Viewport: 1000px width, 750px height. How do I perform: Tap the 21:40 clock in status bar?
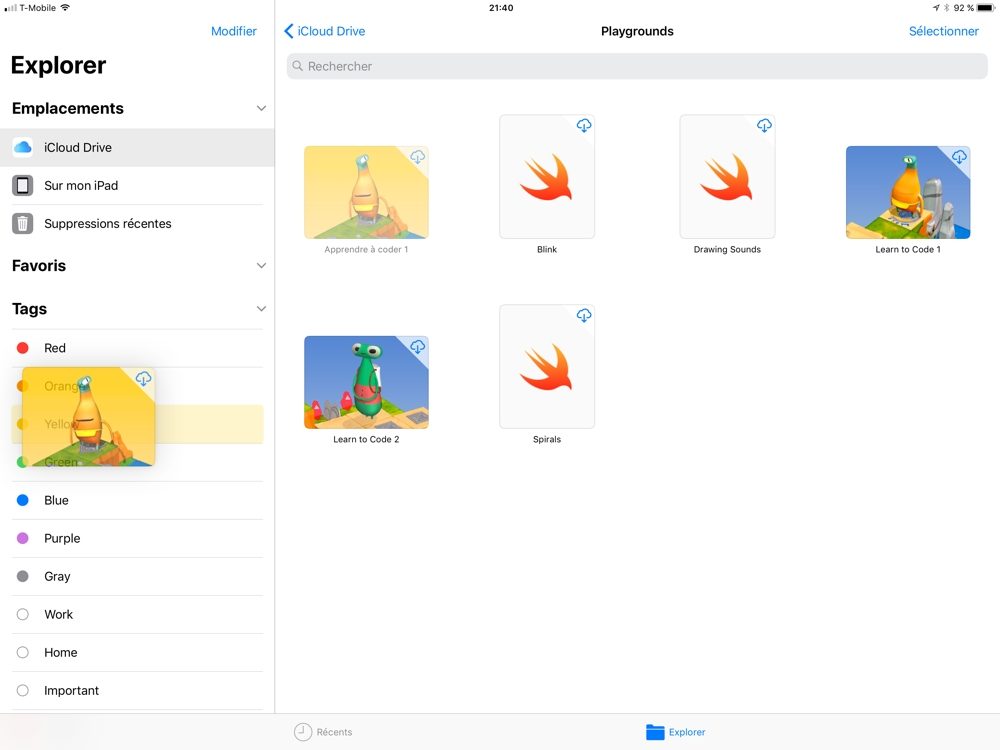[501, 8]
